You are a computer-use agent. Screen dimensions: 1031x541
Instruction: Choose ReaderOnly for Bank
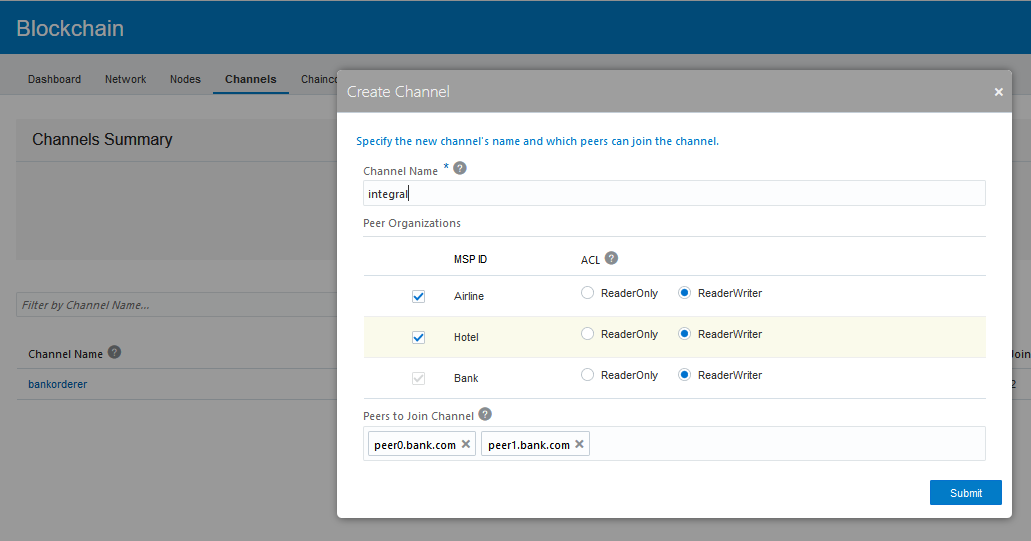(x=588, y=375)
